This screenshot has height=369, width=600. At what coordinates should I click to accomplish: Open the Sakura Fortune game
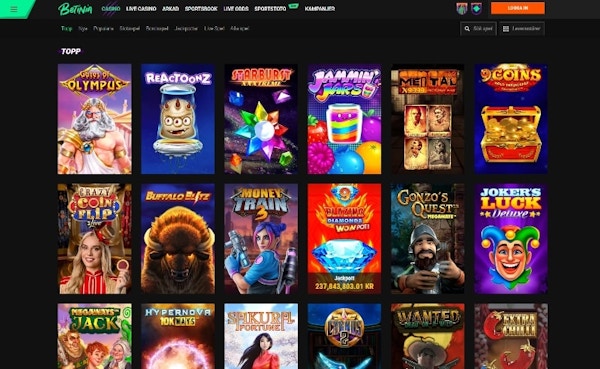[261, 336]
